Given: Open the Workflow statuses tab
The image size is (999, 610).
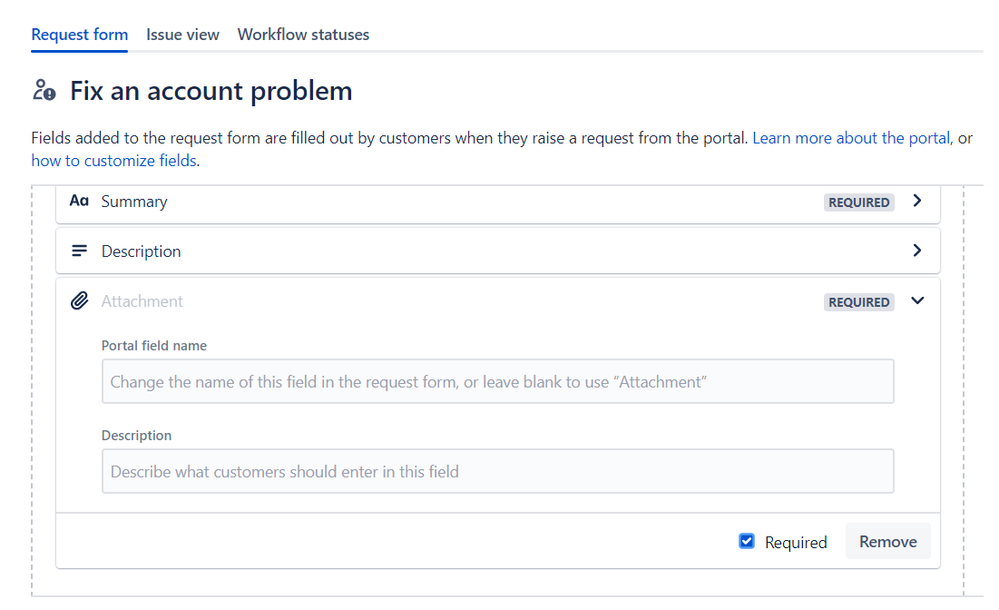Looking at the screenshot, I should point(303,34).
